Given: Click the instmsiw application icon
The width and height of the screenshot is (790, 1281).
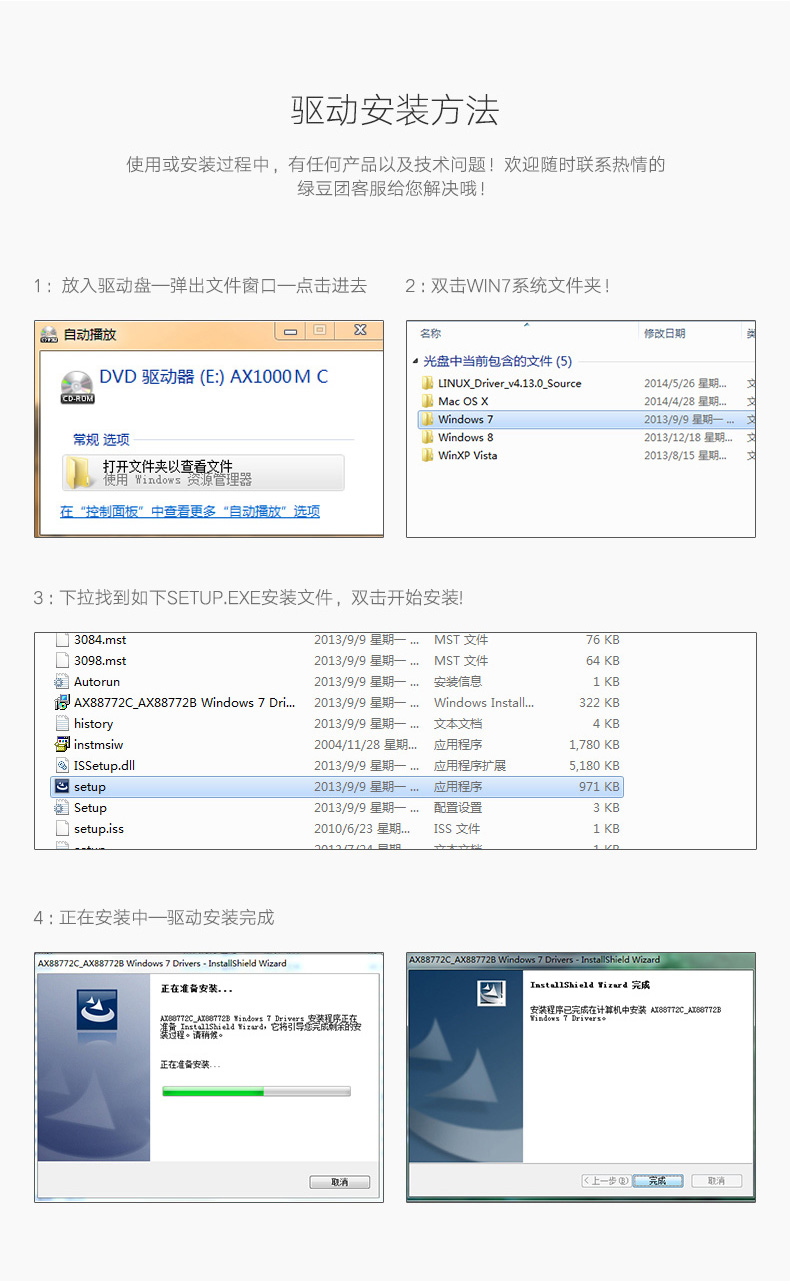Looking at the screenshot, I should click(x=62, y=744).
